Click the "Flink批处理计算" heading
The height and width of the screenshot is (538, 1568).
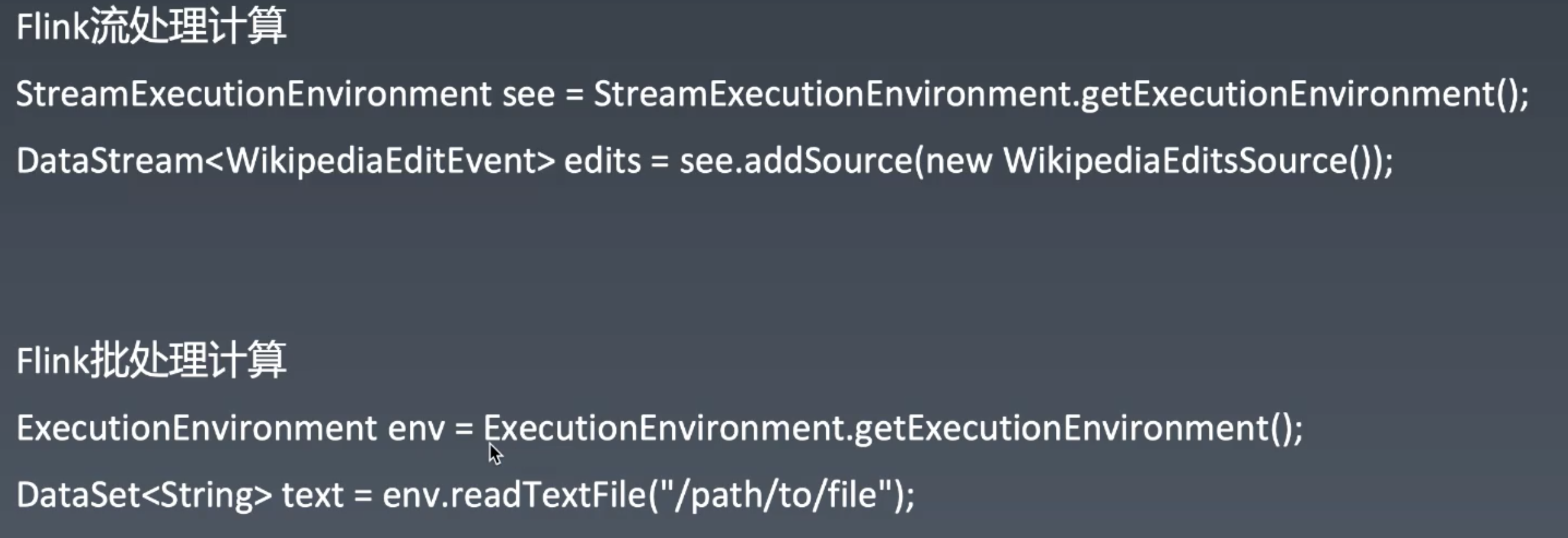coord(151,361)
